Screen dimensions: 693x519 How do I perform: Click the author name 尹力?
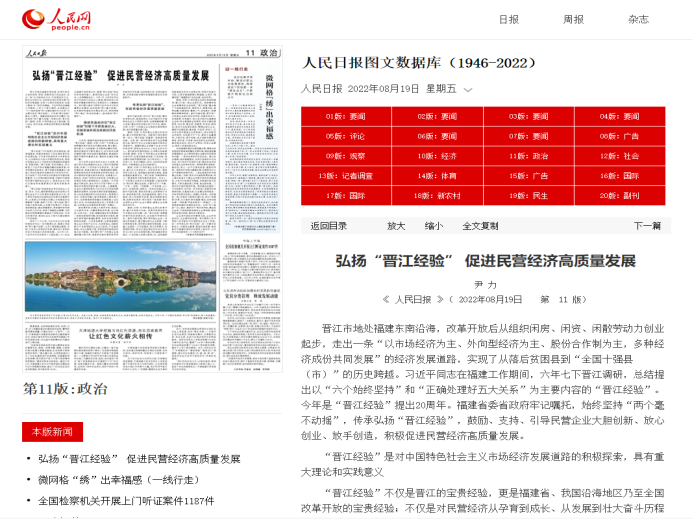(x=485, y=285)
